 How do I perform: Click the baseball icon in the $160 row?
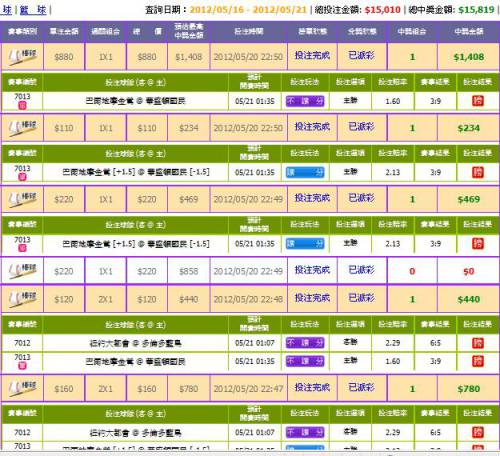click(22, 389)
